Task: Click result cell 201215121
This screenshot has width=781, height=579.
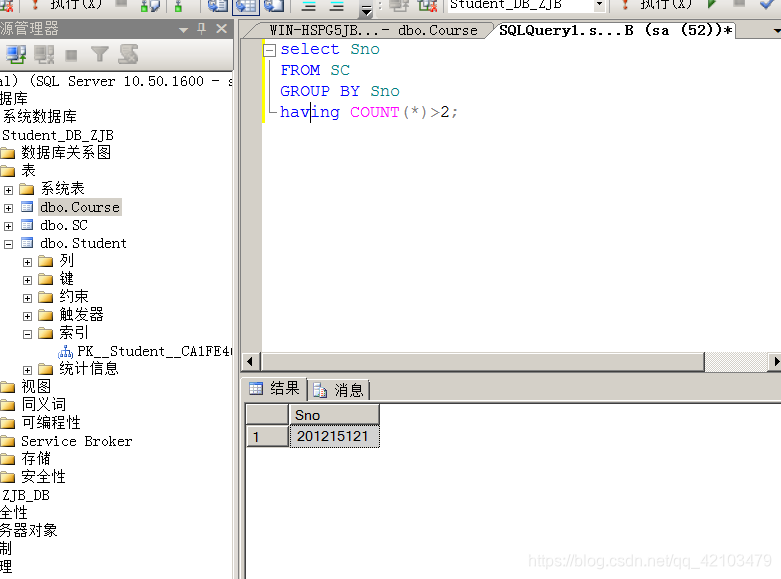Action: pyautogui.click(x=334, y=436)
